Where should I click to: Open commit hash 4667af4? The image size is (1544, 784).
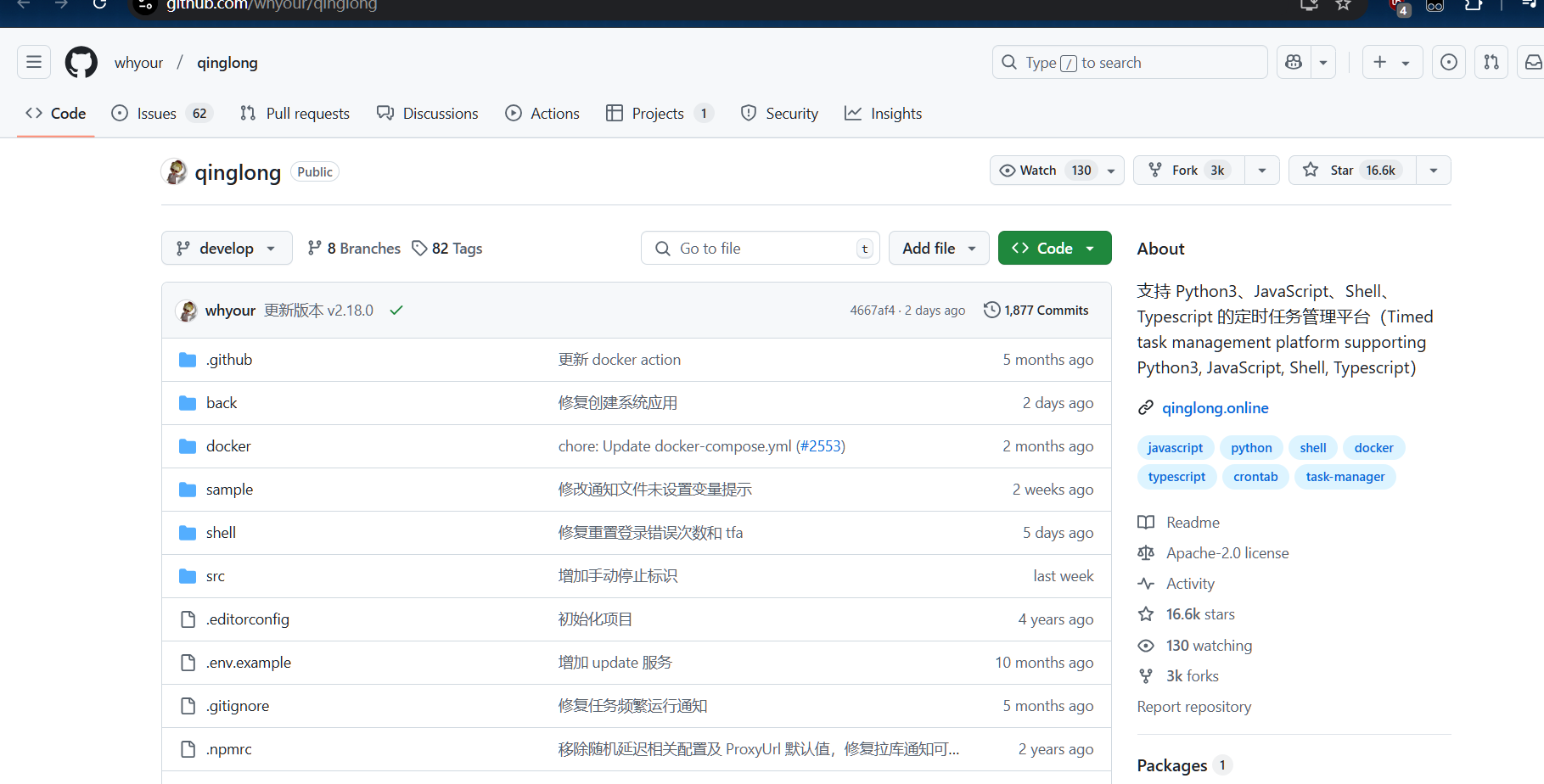click(873, 311)
